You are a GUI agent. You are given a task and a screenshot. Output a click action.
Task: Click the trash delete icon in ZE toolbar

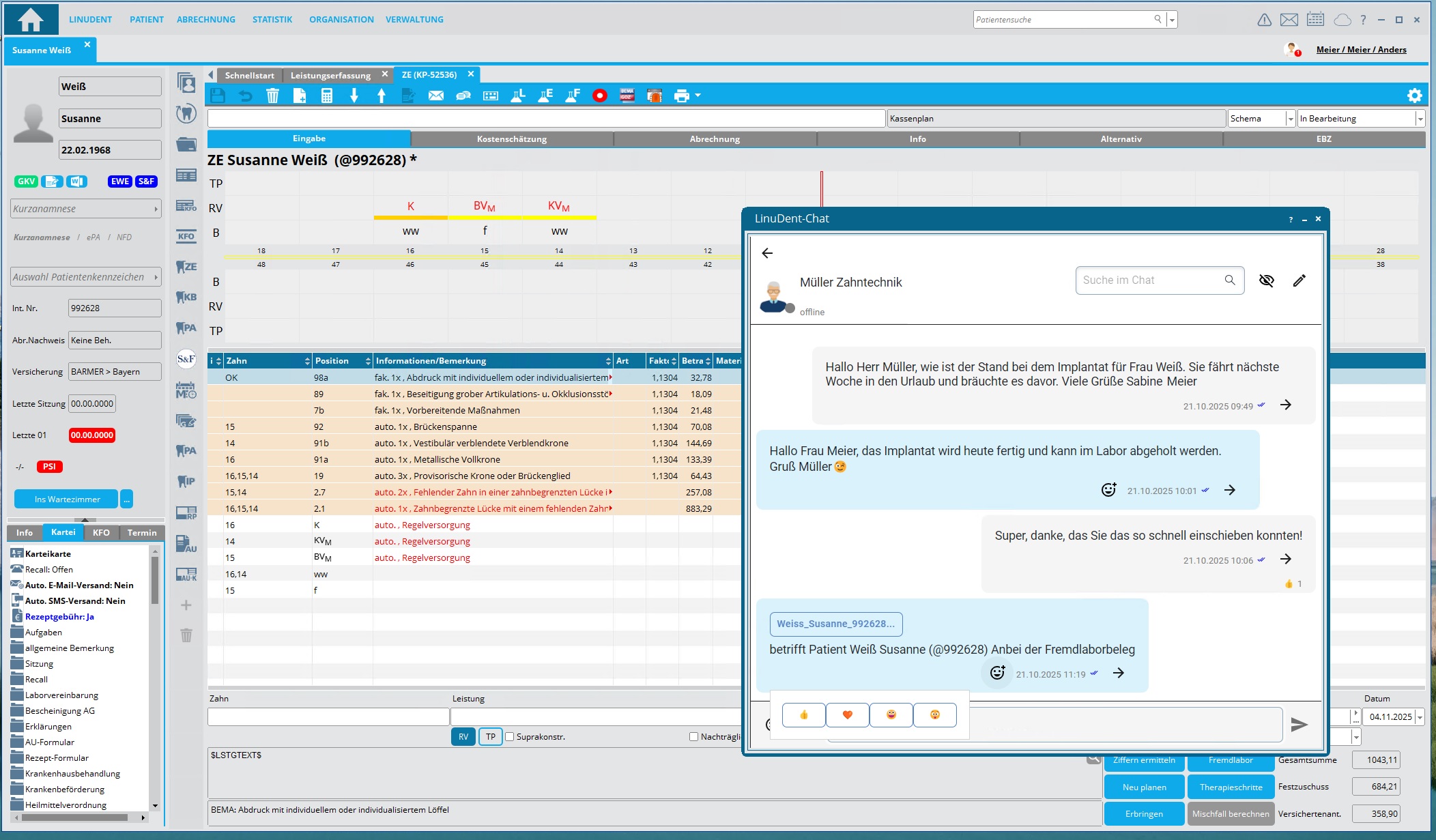click(272, 96)
